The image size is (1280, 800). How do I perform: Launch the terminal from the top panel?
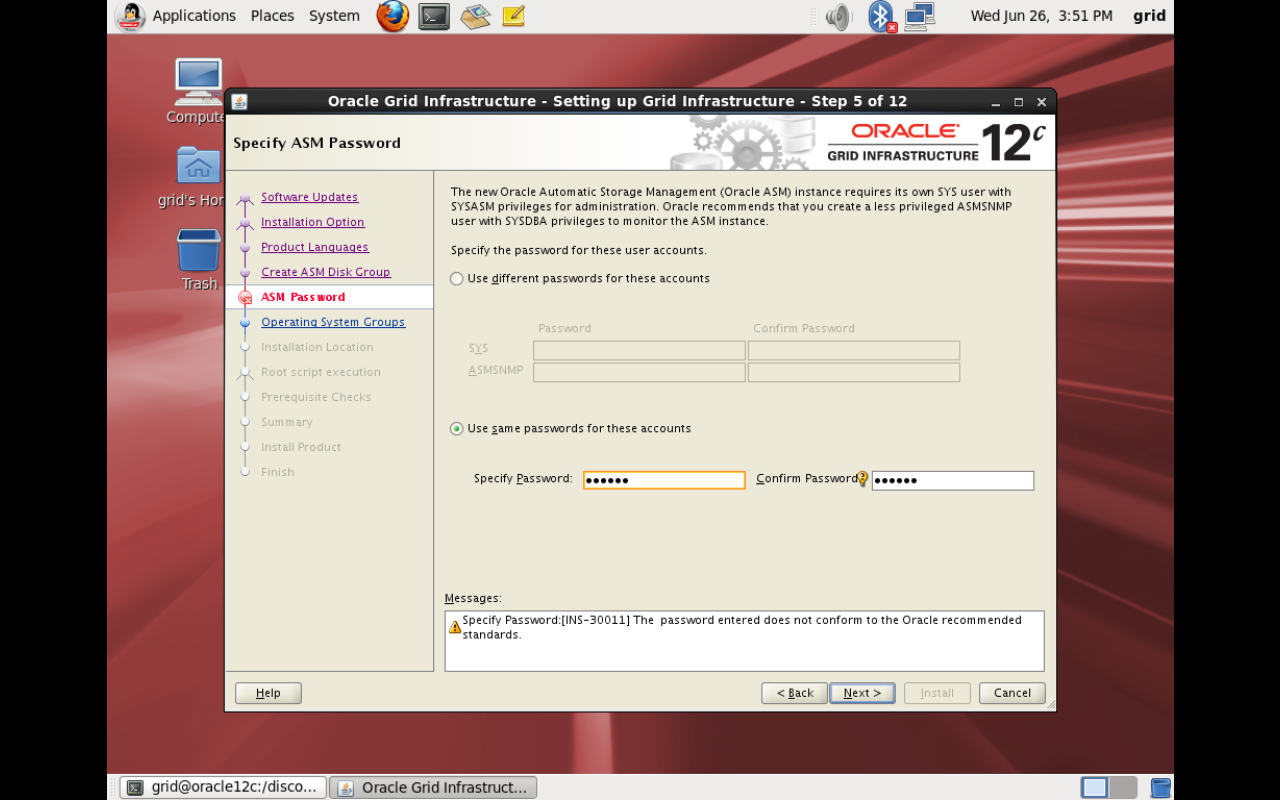434,16
